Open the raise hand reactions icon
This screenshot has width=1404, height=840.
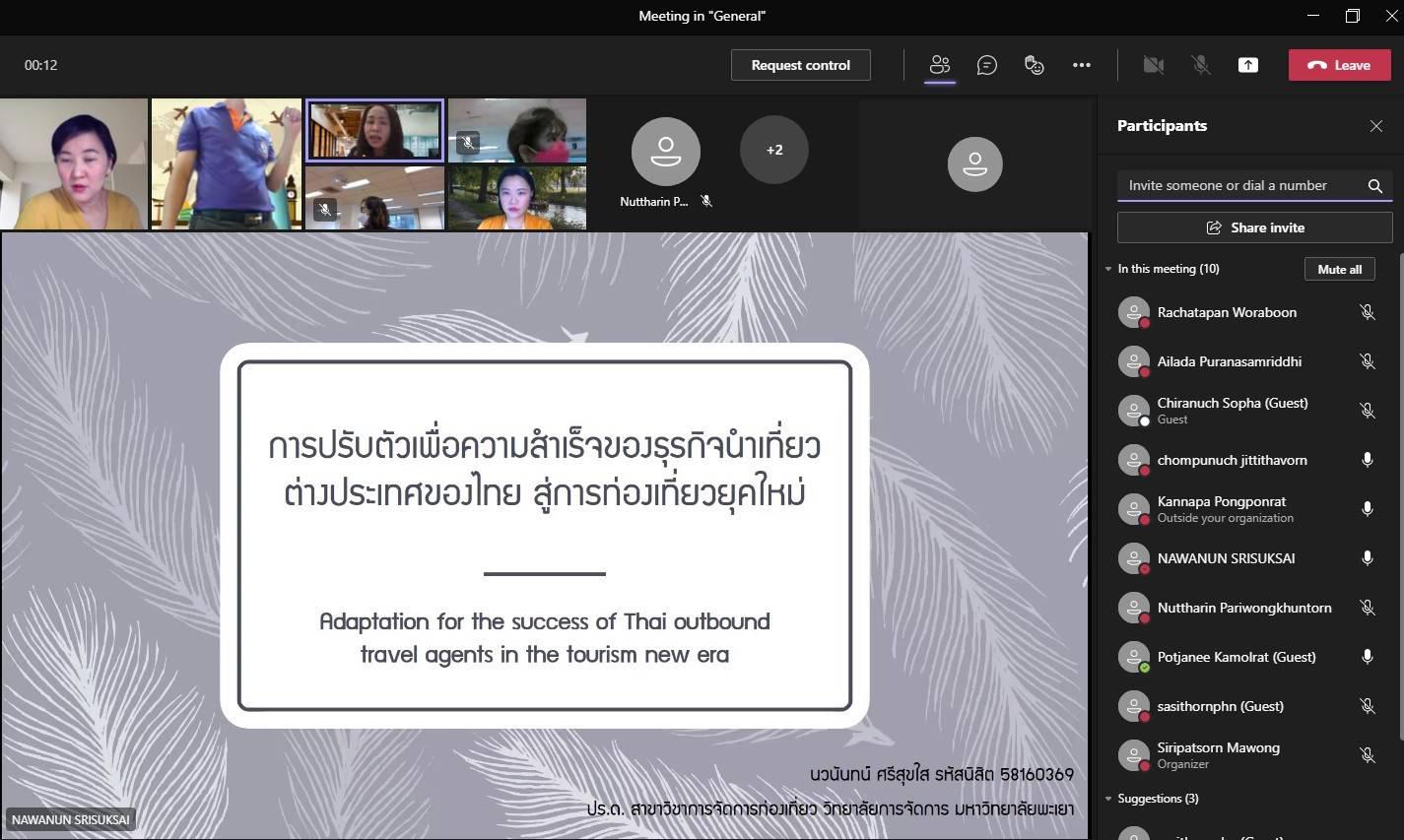pyautogui.click(x=1034, y=65)
